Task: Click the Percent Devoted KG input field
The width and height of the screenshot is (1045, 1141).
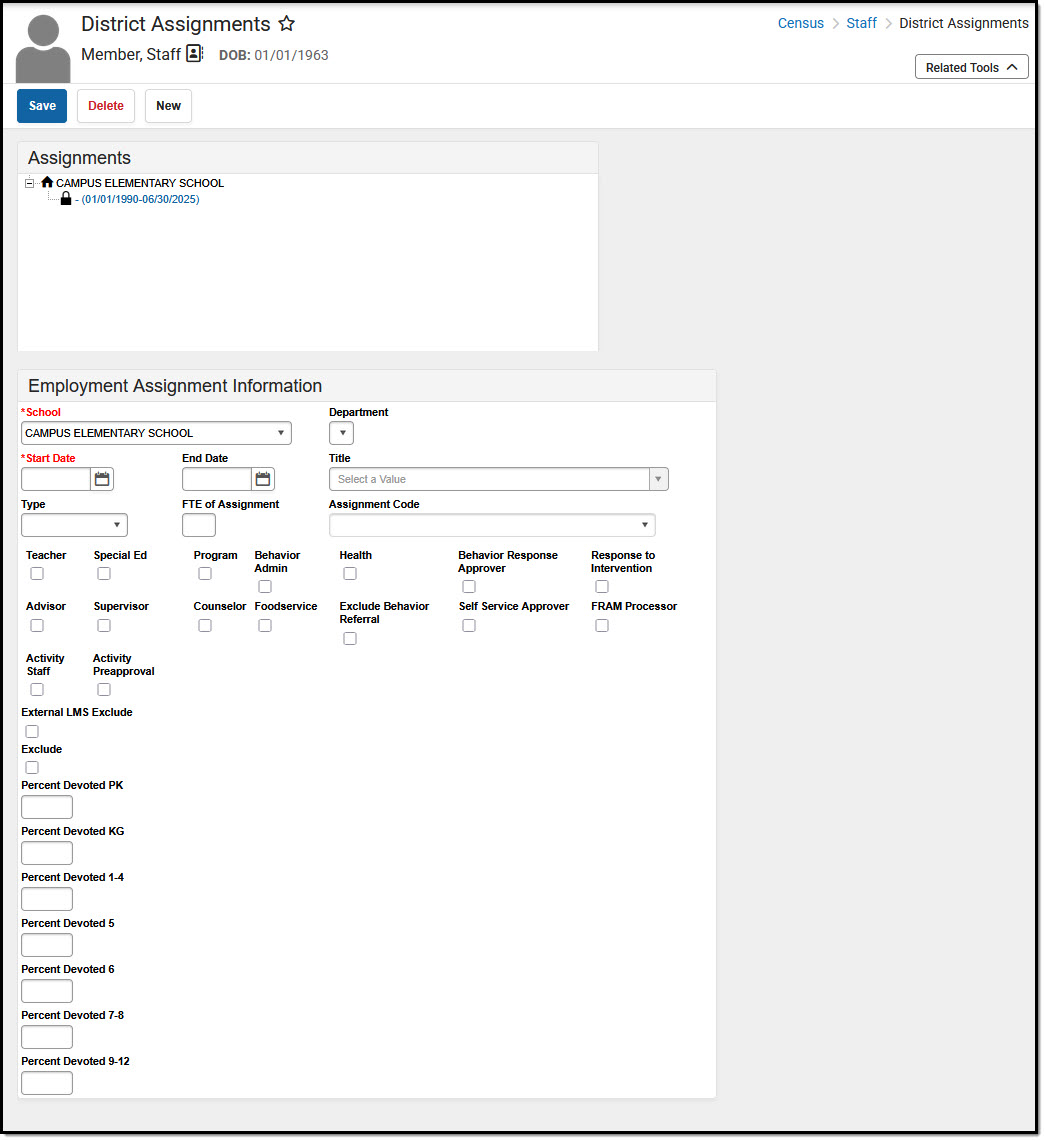Action: [x=46, y=852]
